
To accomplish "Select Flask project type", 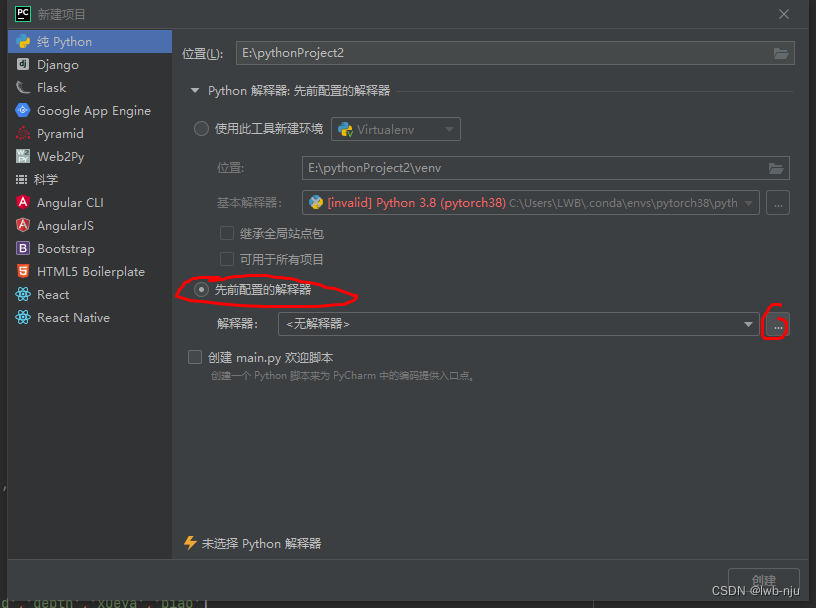I will point(90,87).
